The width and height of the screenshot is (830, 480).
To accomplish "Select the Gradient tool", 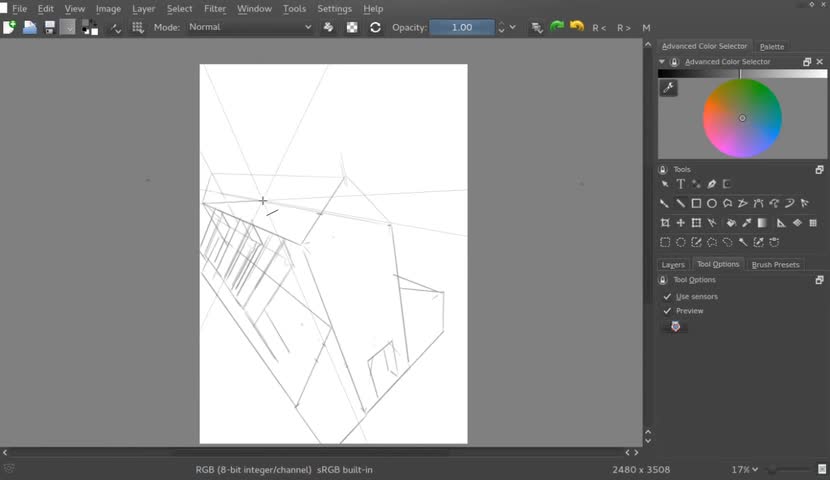I will [762, 223].
